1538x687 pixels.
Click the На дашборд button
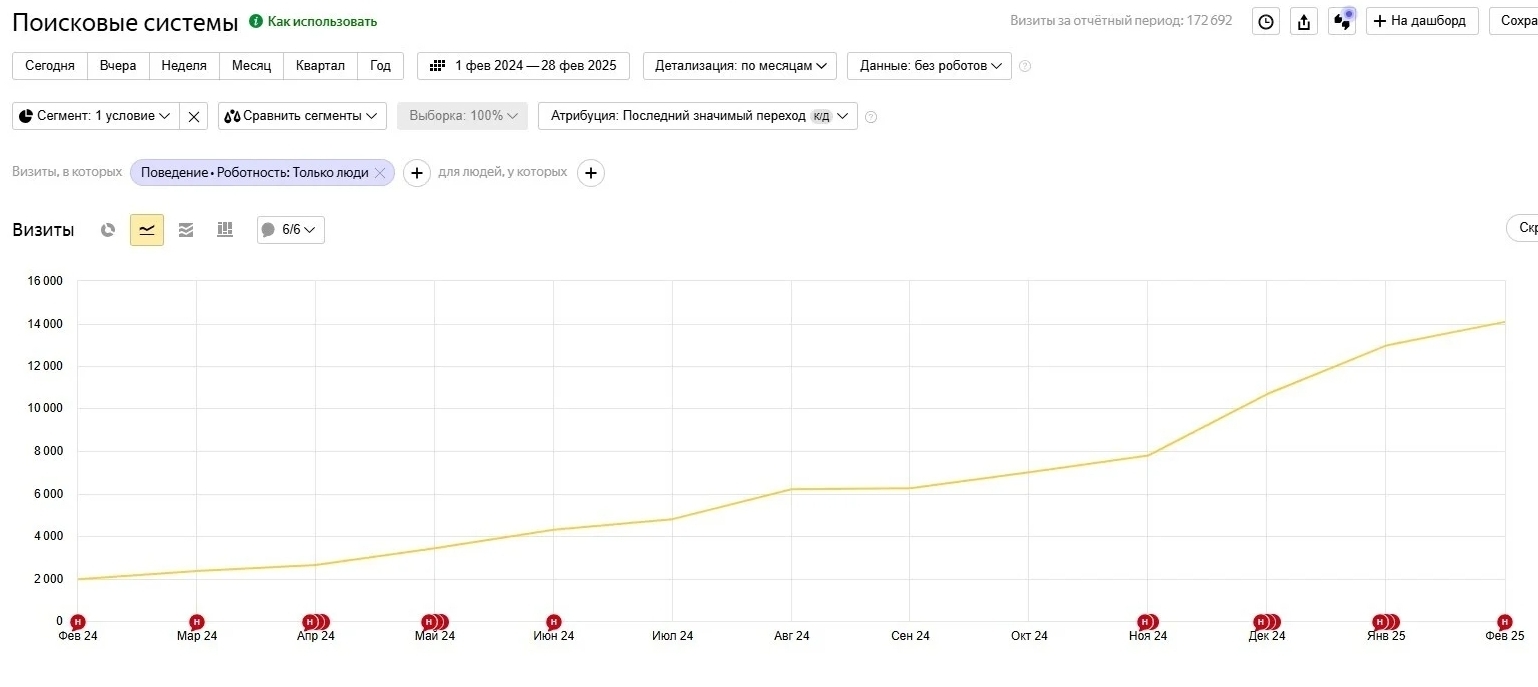pos(1422,21)
